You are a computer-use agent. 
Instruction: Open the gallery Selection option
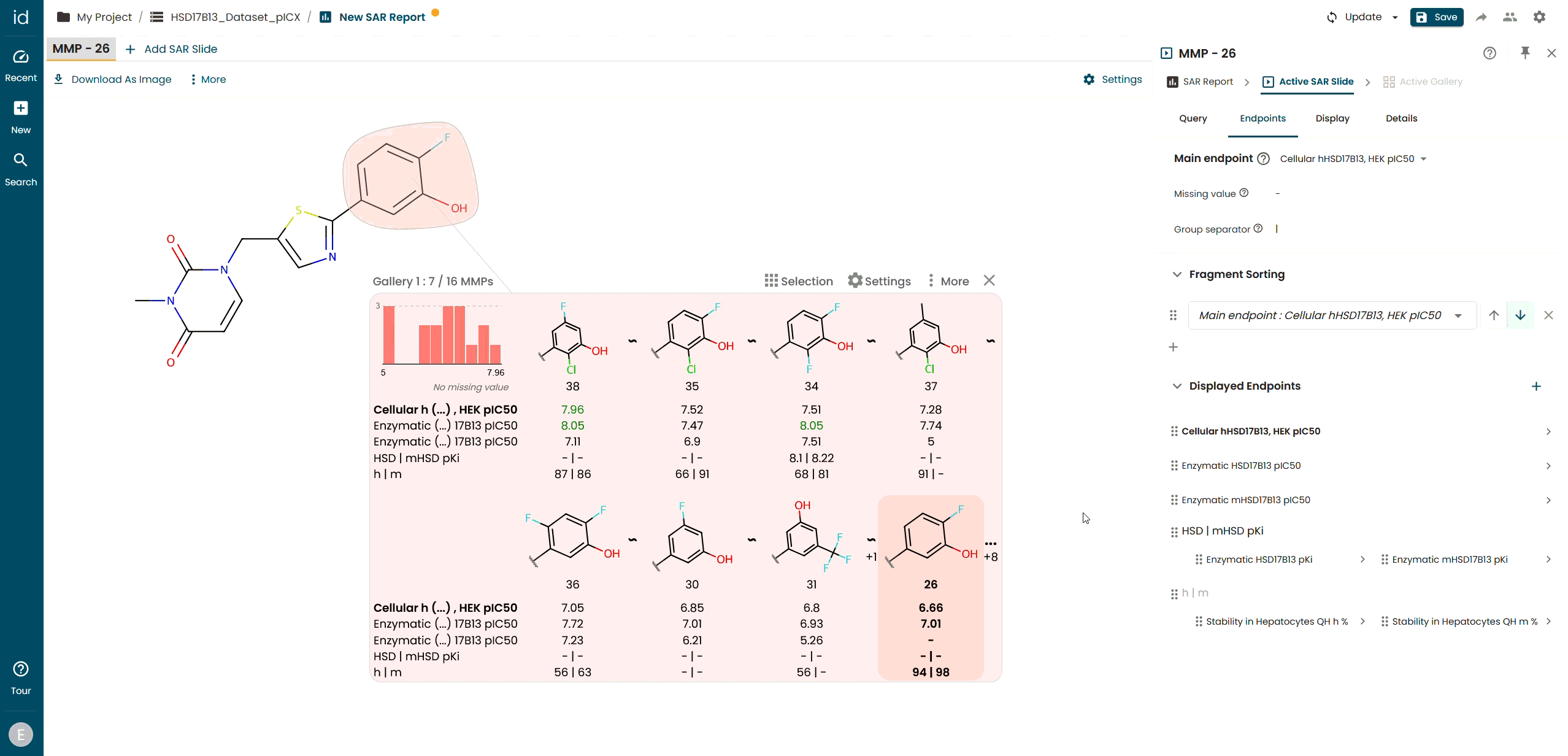click(x=798, y=281)
